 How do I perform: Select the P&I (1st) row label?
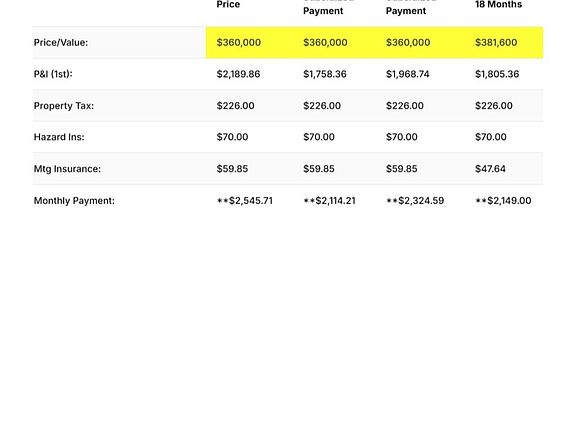point(53,74)
